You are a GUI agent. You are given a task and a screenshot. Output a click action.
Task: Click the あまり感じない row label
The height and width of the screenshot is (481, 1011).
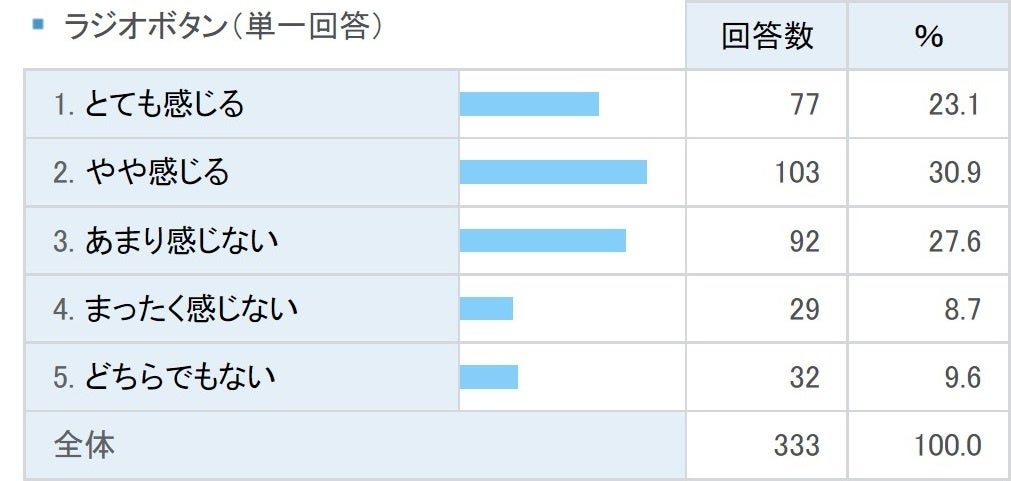(167, 240)
